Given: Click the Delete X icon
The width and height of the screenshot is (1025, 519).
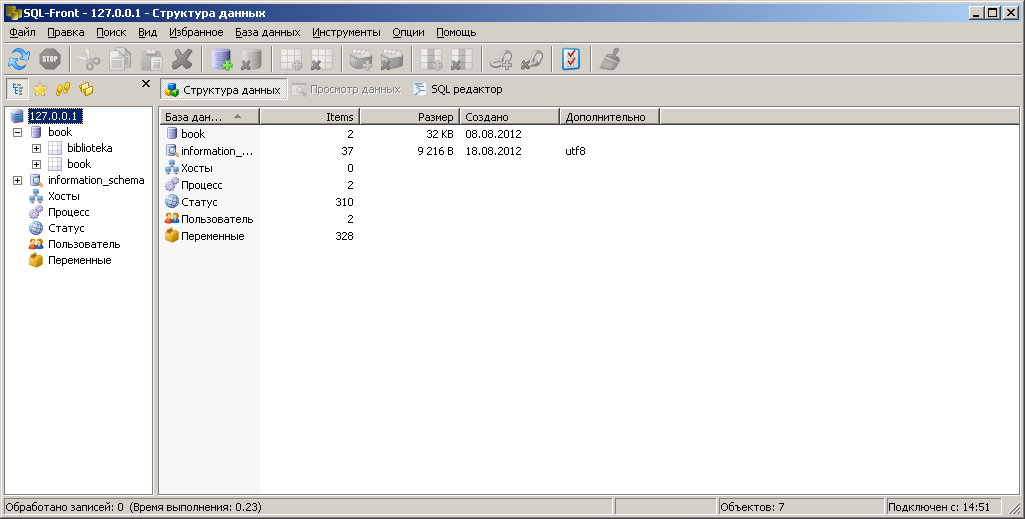Looking at the screenshot, I should coord(182,59).
